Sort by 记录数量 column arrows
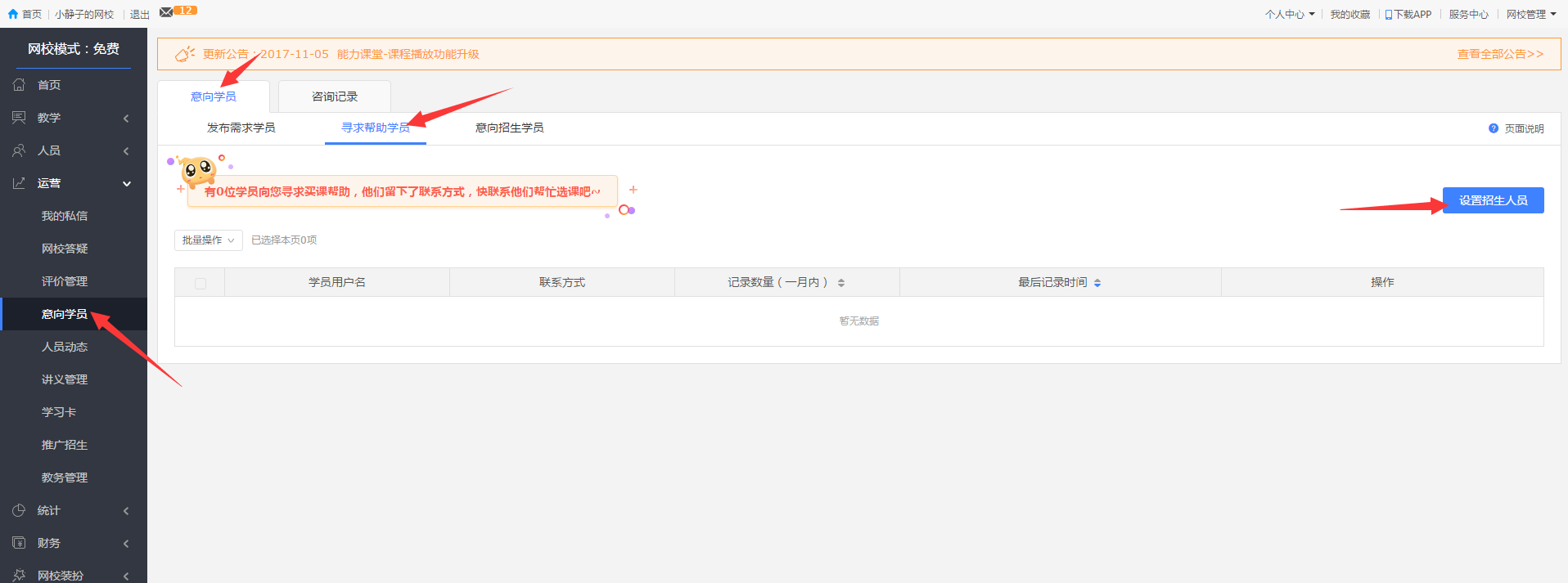 [x=840, y=283]
